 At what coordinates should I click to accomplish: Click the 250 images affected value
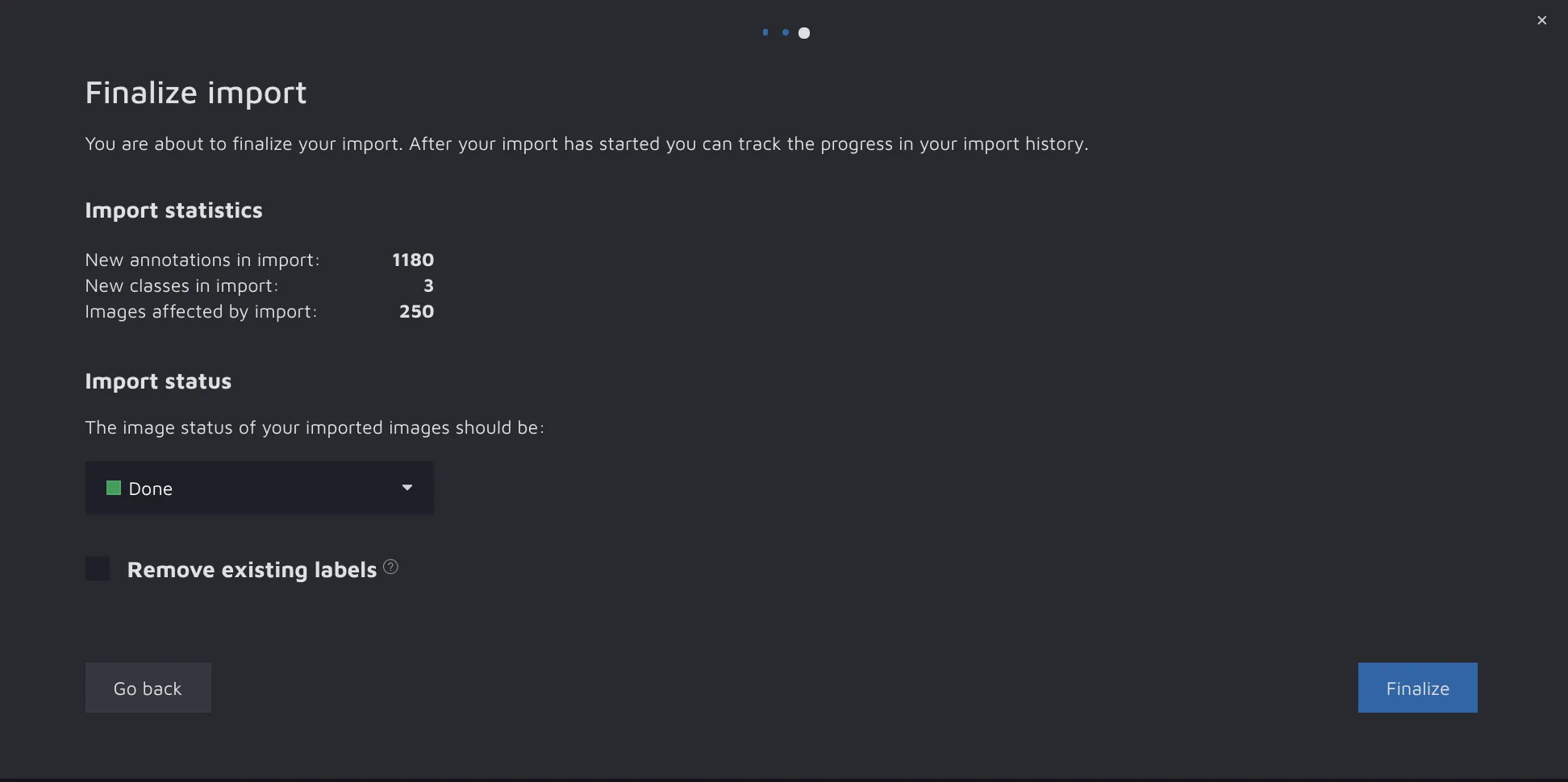click(416, 311)
